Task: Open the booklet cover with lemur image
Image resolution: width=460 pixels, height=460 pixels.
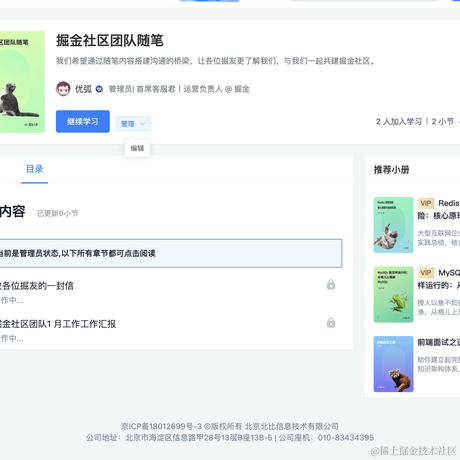Action: click(x=22, y=82)
